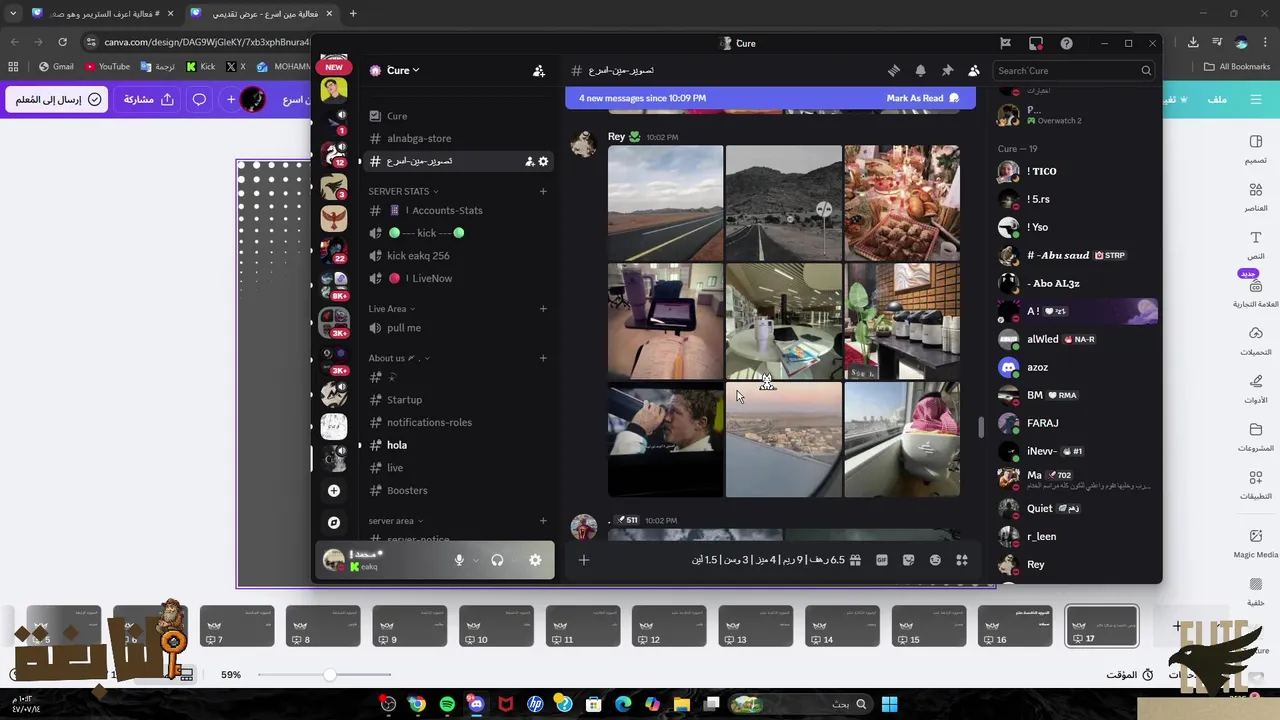Open Discover servers compass icon

coord(334,522)
